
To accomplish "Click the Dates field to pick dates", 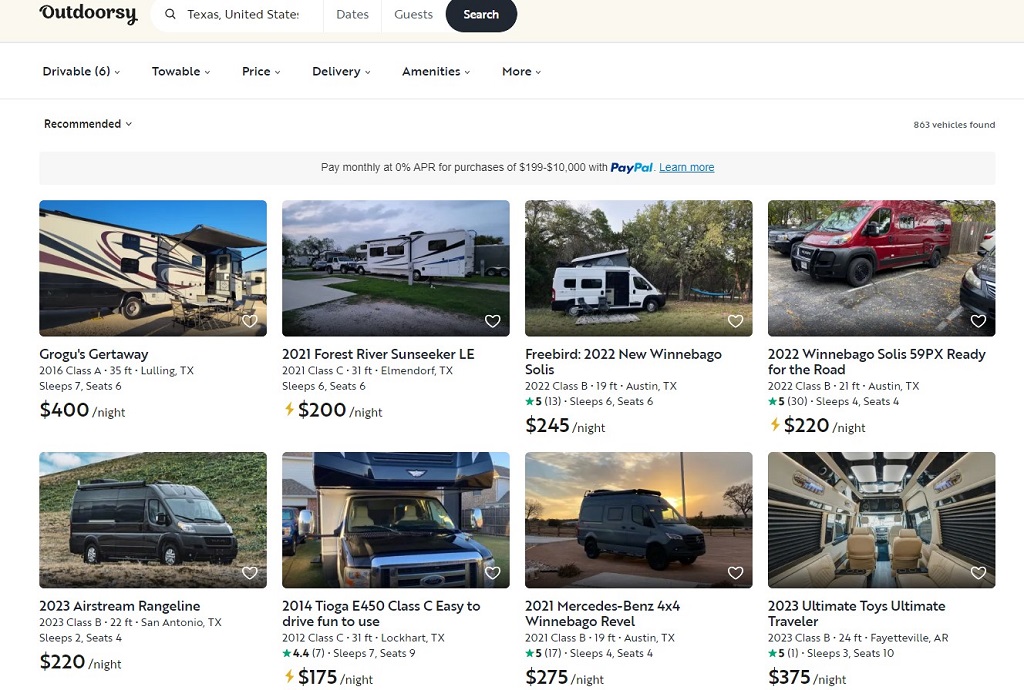I will point(352,14).
